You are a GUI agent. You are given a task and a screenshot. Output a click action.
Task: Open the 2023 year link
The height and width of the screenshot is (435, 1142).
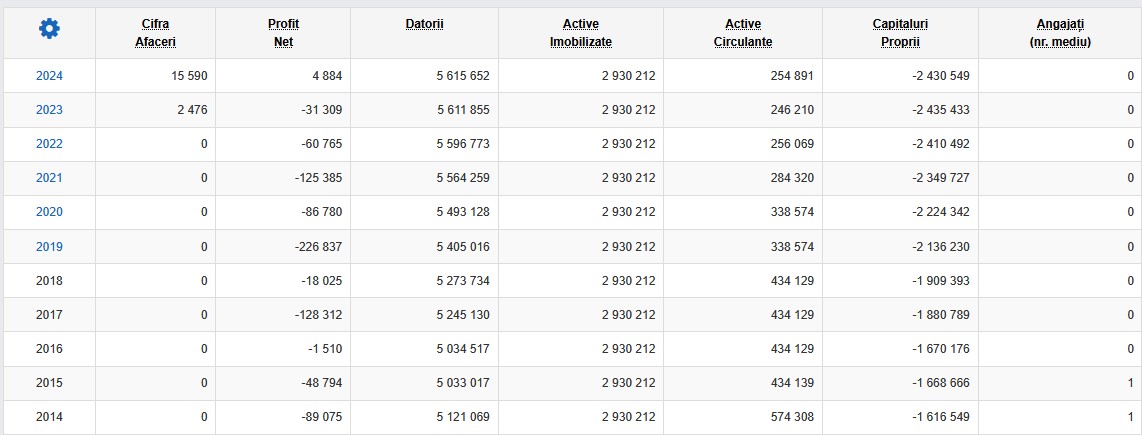click(50, 110)
